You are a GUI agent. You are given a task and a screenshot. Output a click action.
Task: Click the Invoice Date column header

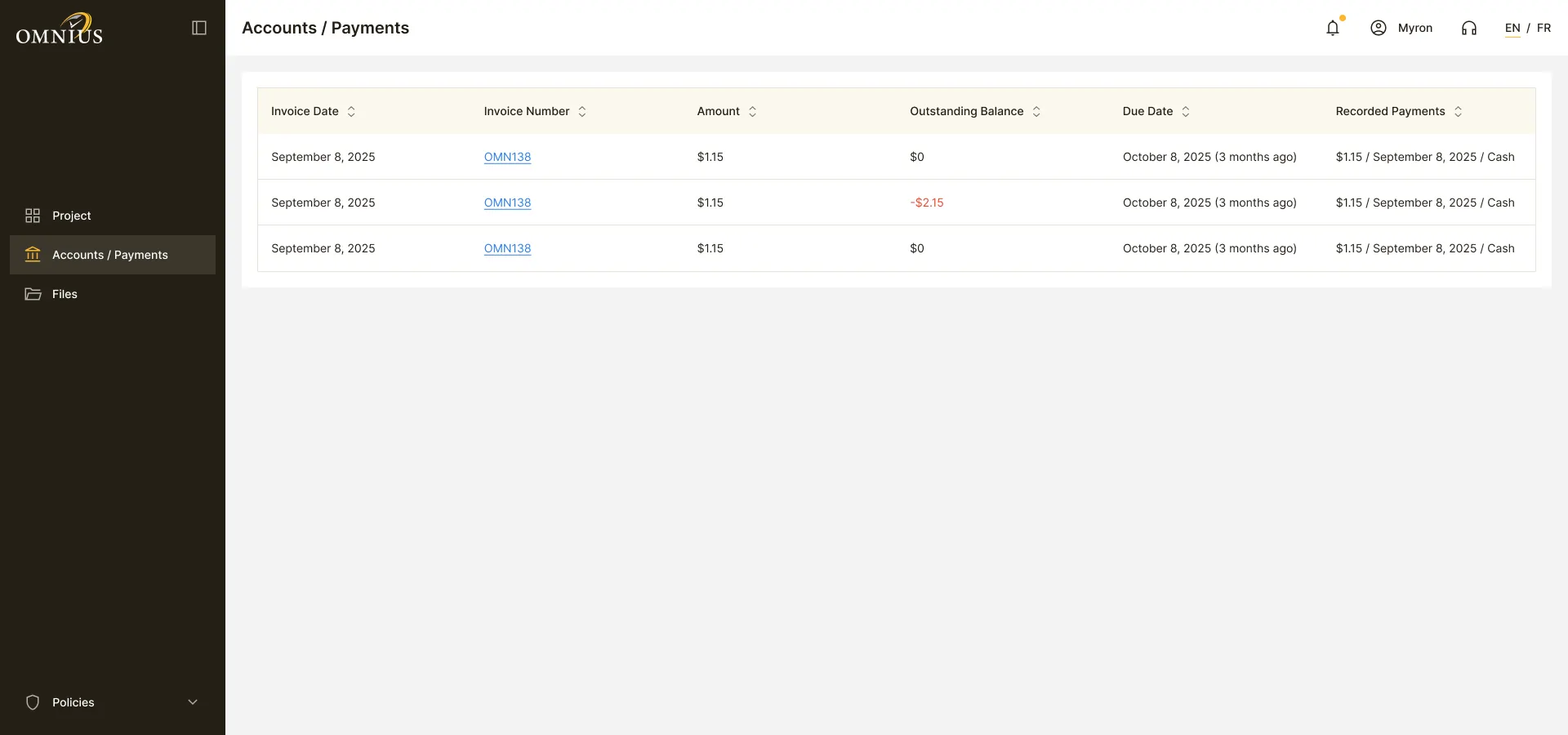[x=305, y=111]
